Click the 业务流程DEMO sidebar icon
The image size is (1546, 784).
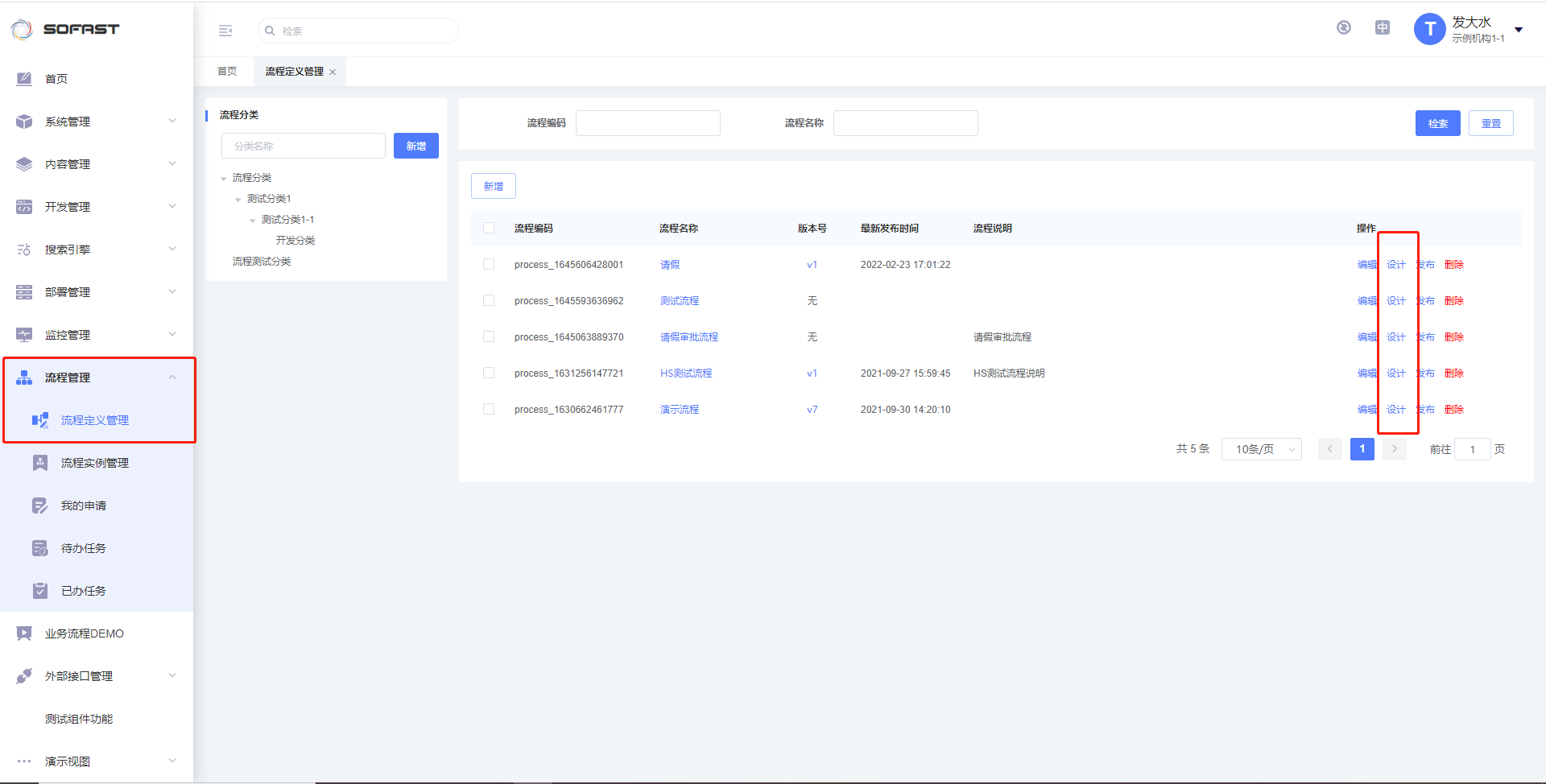point(24,633)
